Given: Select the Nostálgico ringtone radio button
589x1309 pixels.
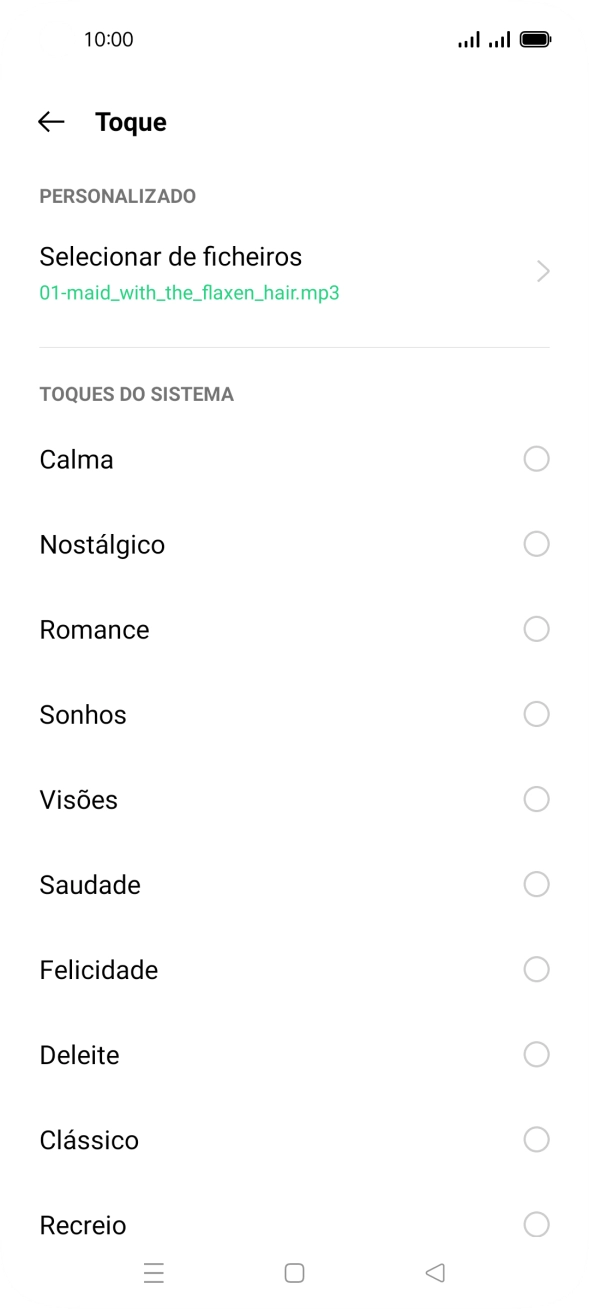Looking at the screenshot, I should [x=537, y=544].
